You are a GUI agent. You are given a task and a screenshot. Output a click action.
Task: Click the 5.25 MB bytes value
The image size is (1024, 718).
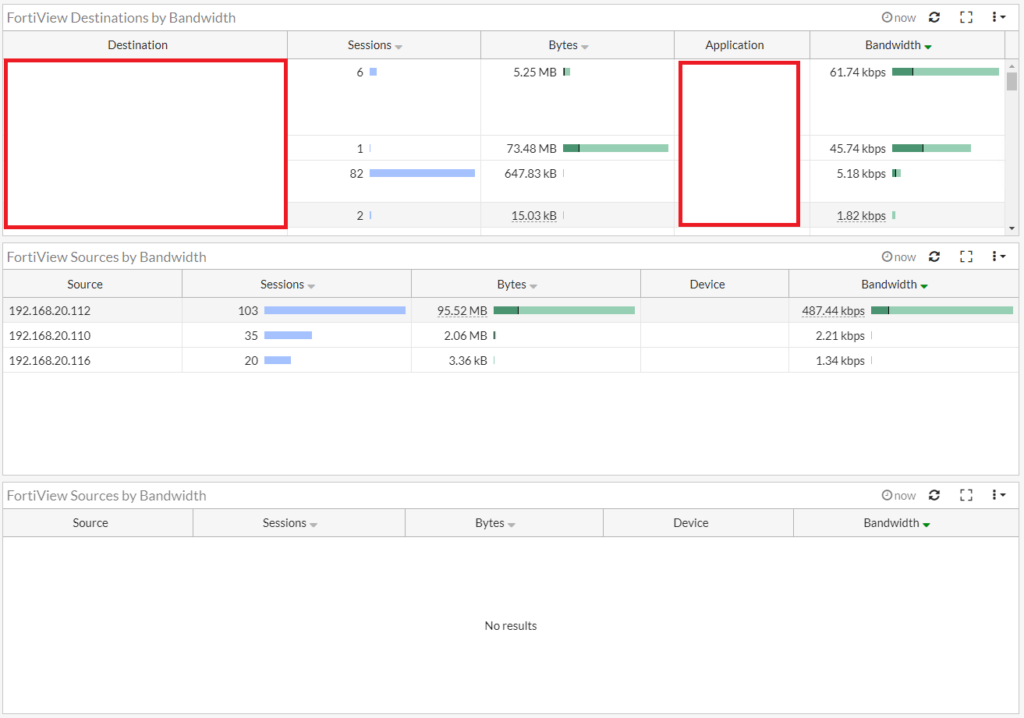[x=535, y=72]
